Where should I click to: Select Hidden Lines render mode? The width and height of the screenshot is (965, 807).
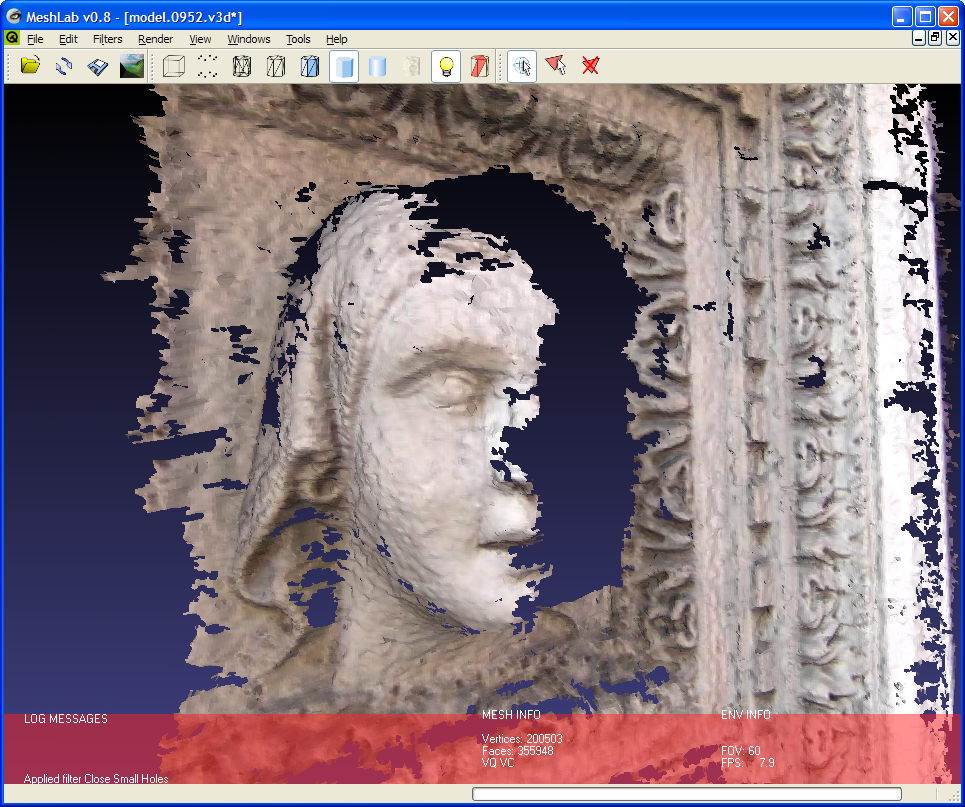pos(276,67)
